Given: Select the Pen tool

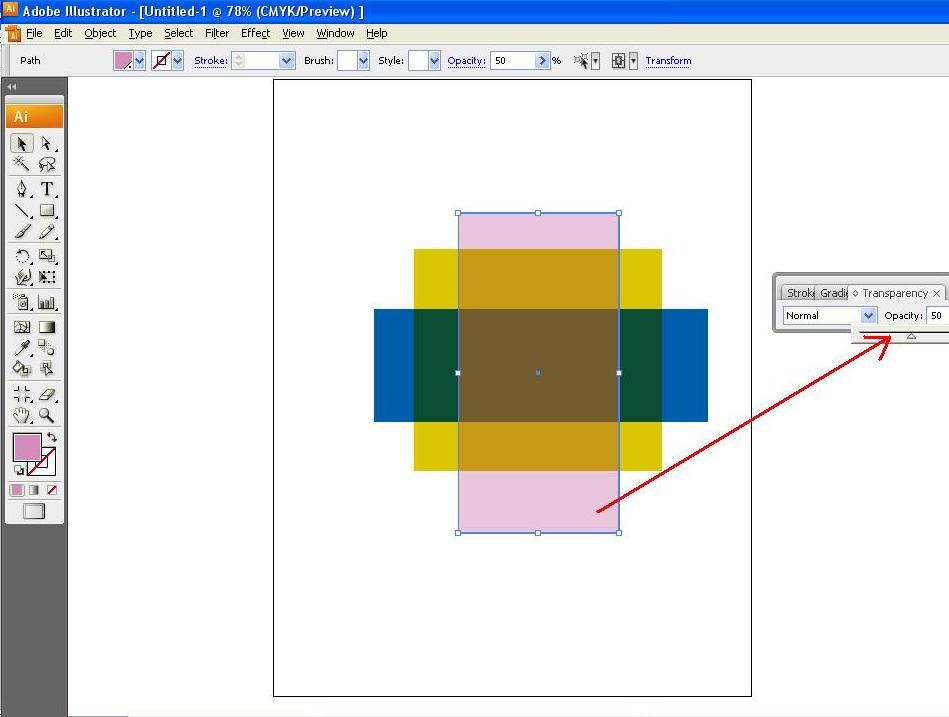Looking at the screenshot, I should pos(23,189).
